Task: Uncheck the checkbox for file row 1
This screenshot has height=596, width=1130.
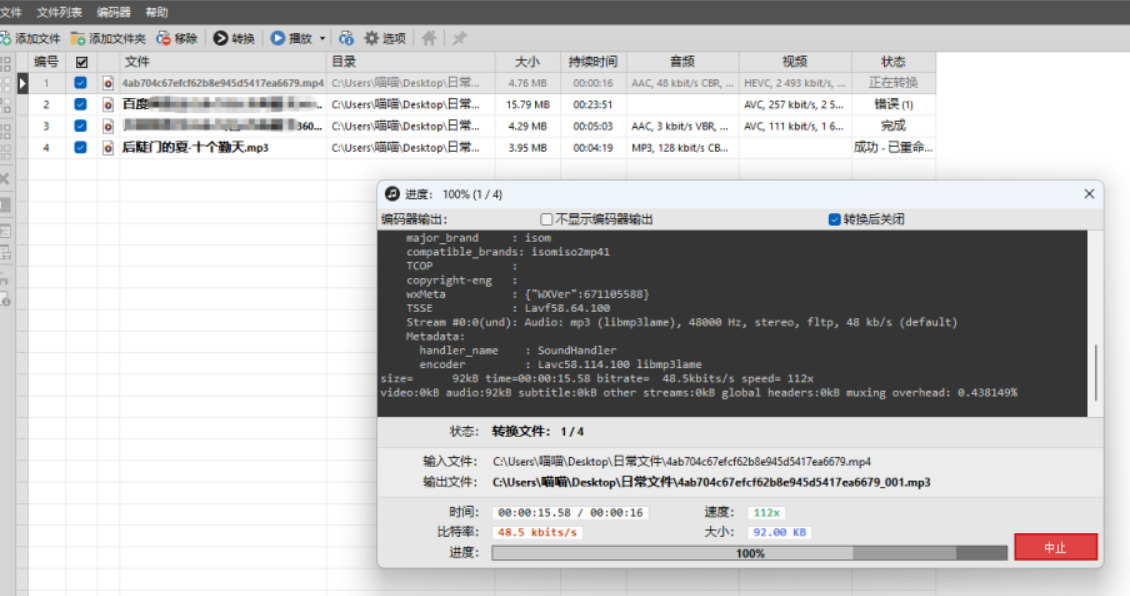Action: [81, 83]
